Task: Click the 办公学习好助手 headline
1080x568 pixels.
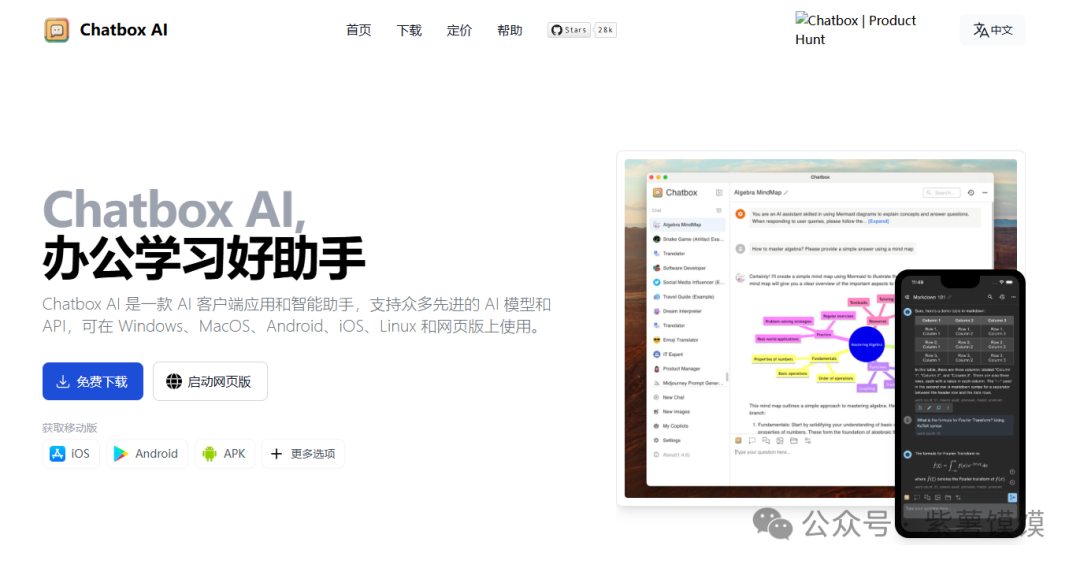Action: pyautogui.click(x=204, y=258)
